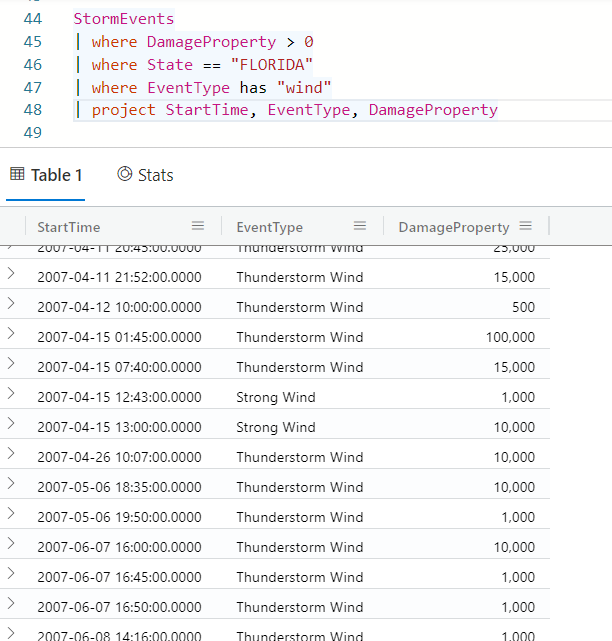Expand the 2007-04-15 12:43:00 row
Screen dimensions: 612x641
pyautogui.click(x=11, y=393)
